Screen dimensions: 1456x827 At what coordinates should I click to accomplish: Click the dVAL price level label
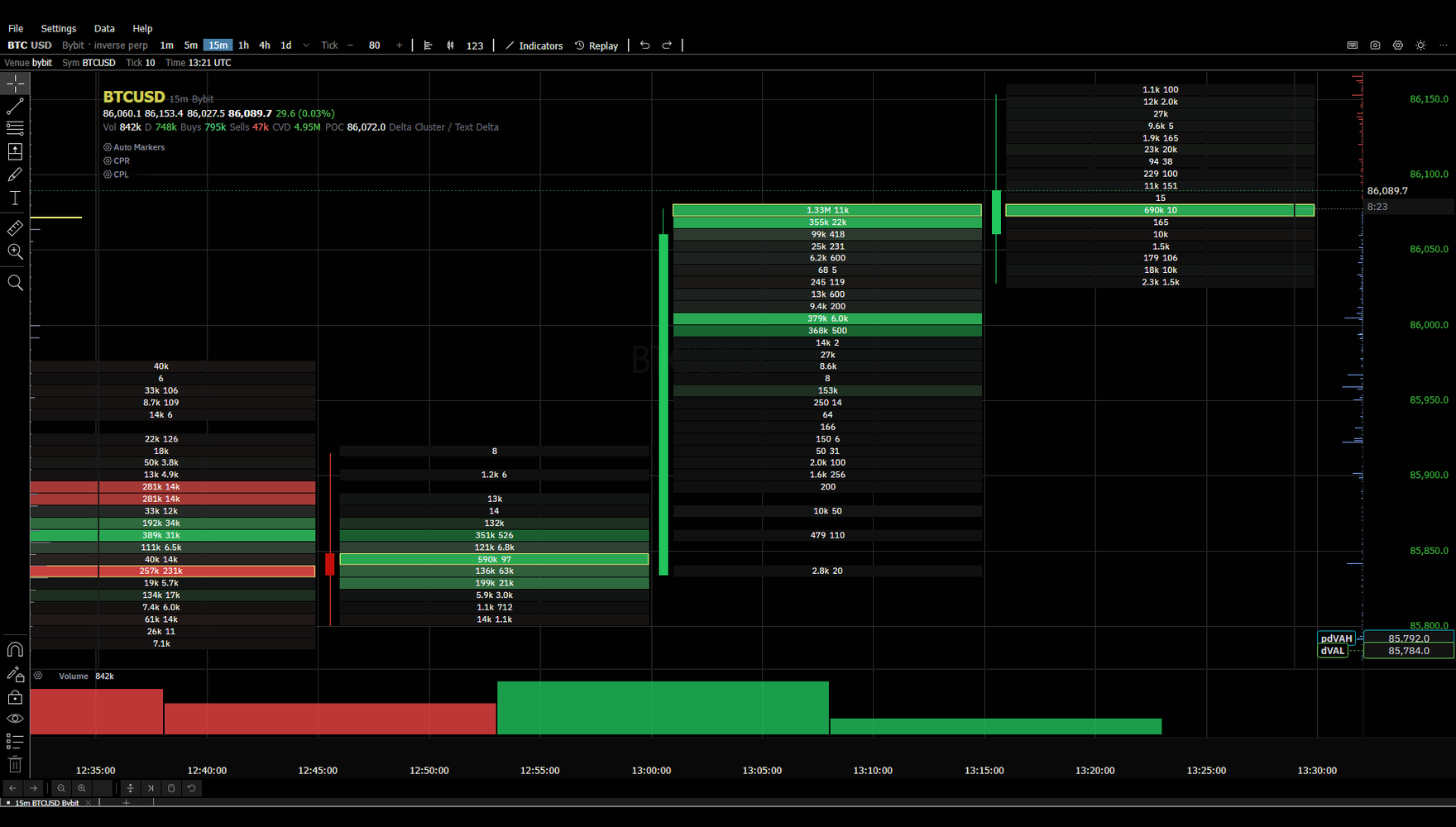[1333, 651]
